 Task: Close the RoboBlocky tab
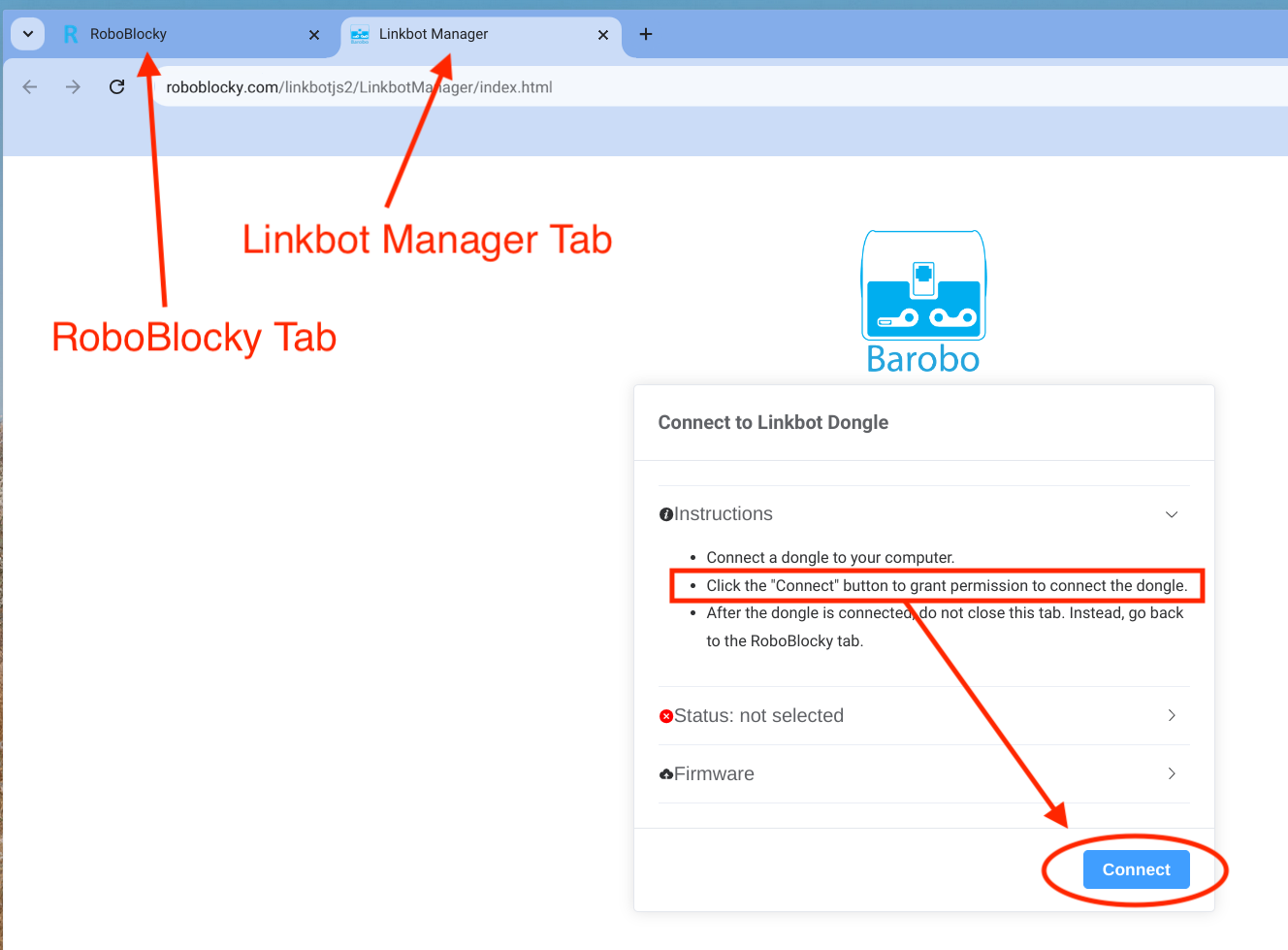click(x=314, y=35)
